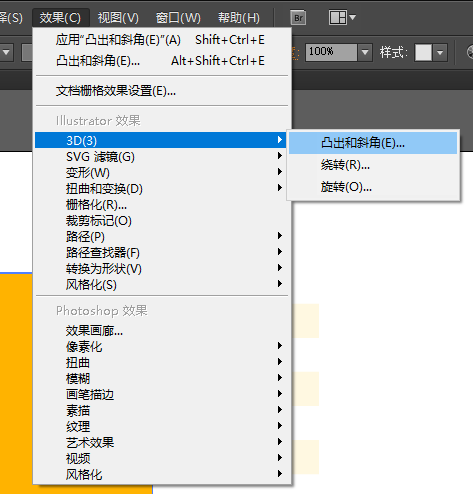The image size is (473, 494).
Task: Expand the Illustrator 风格化(S) submenu
Action: click(162, 285)
